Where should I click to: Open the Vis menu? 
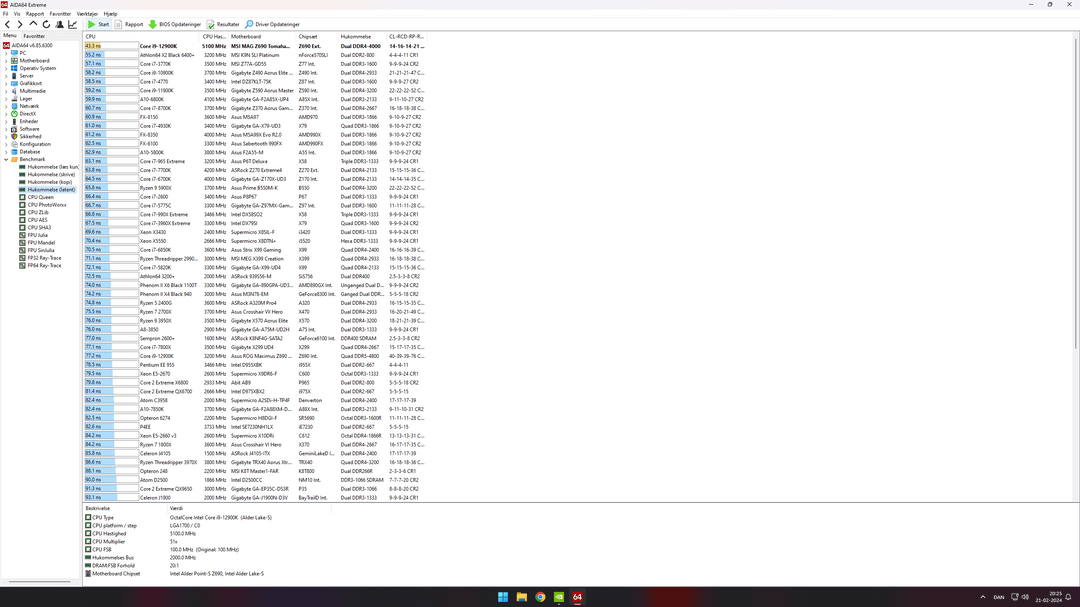tap(17, 14)
